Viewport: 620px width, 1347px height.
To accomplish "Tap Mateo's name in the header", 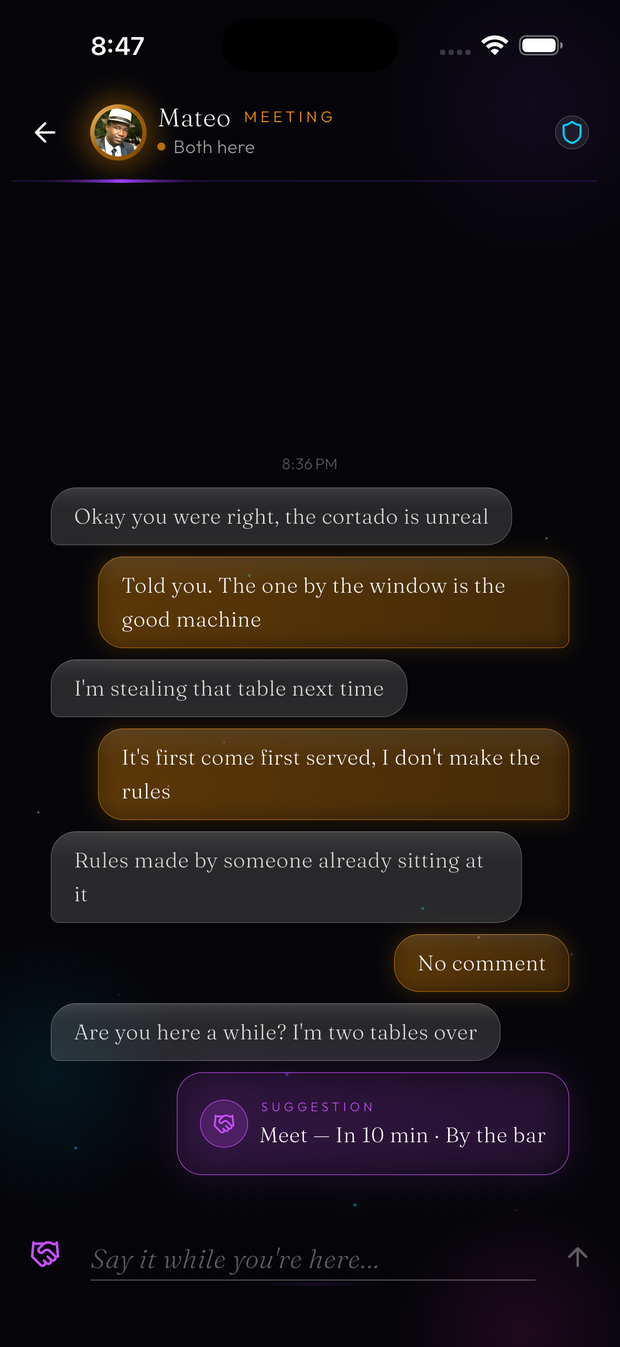I will (x=194, y=118).
